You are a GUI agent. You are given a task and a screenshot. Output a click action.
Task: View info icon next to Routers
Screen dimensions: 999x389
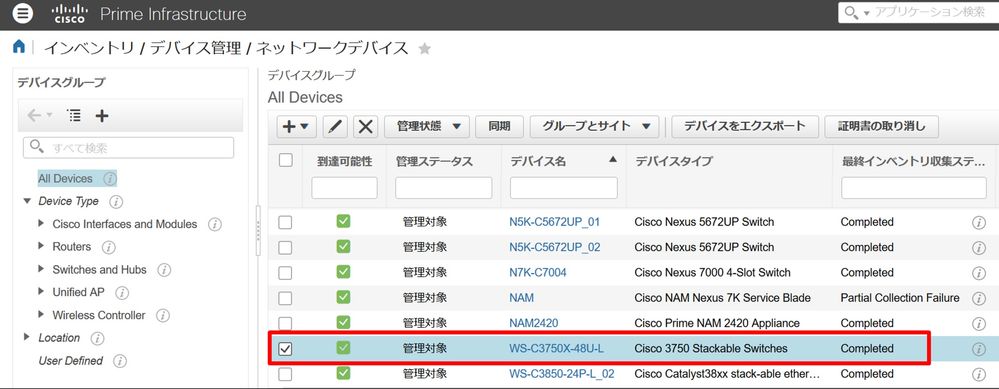[109, 247]
